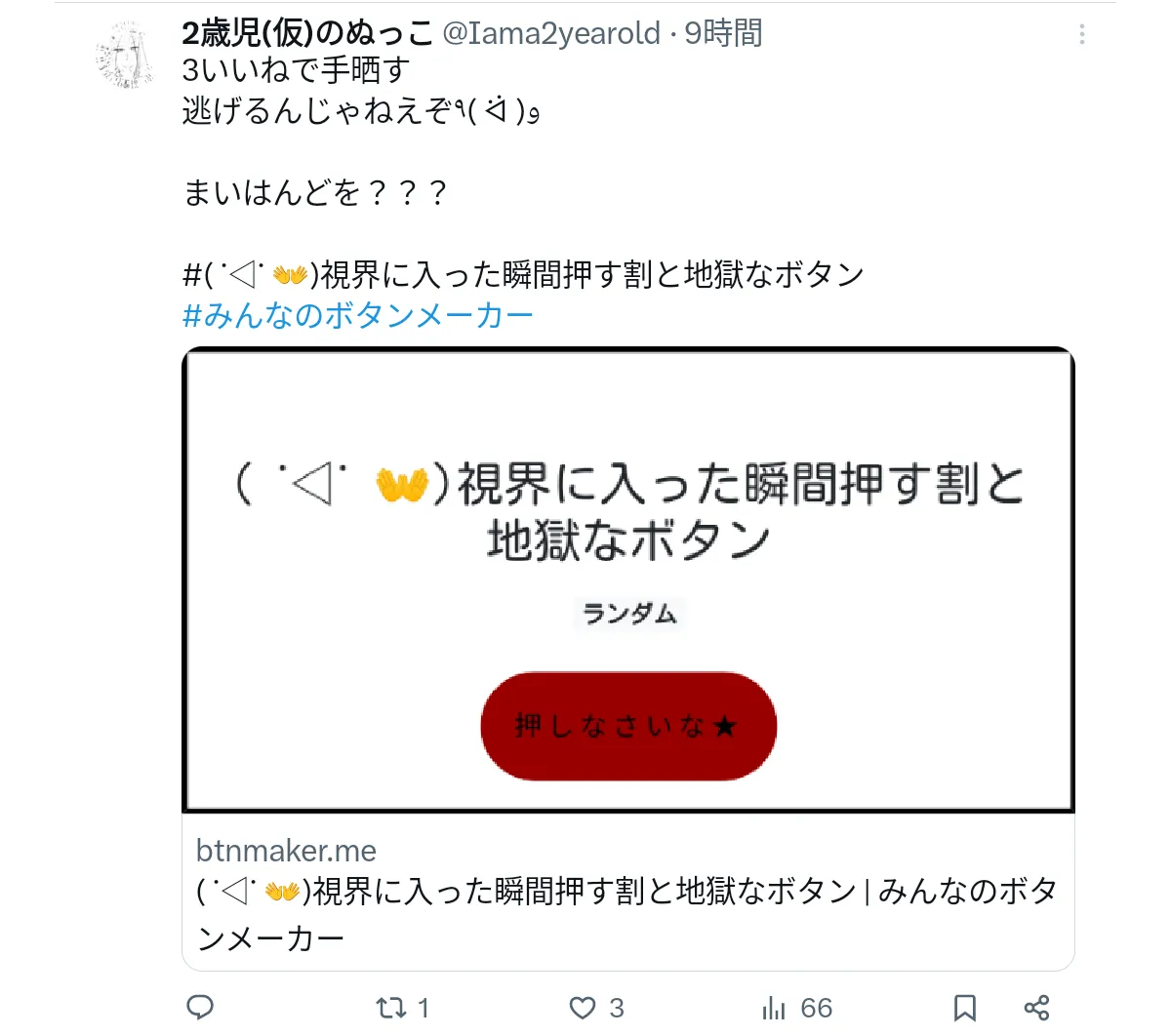Click the like count 3
The image size is (1171, 1036).
(617, 1008)
